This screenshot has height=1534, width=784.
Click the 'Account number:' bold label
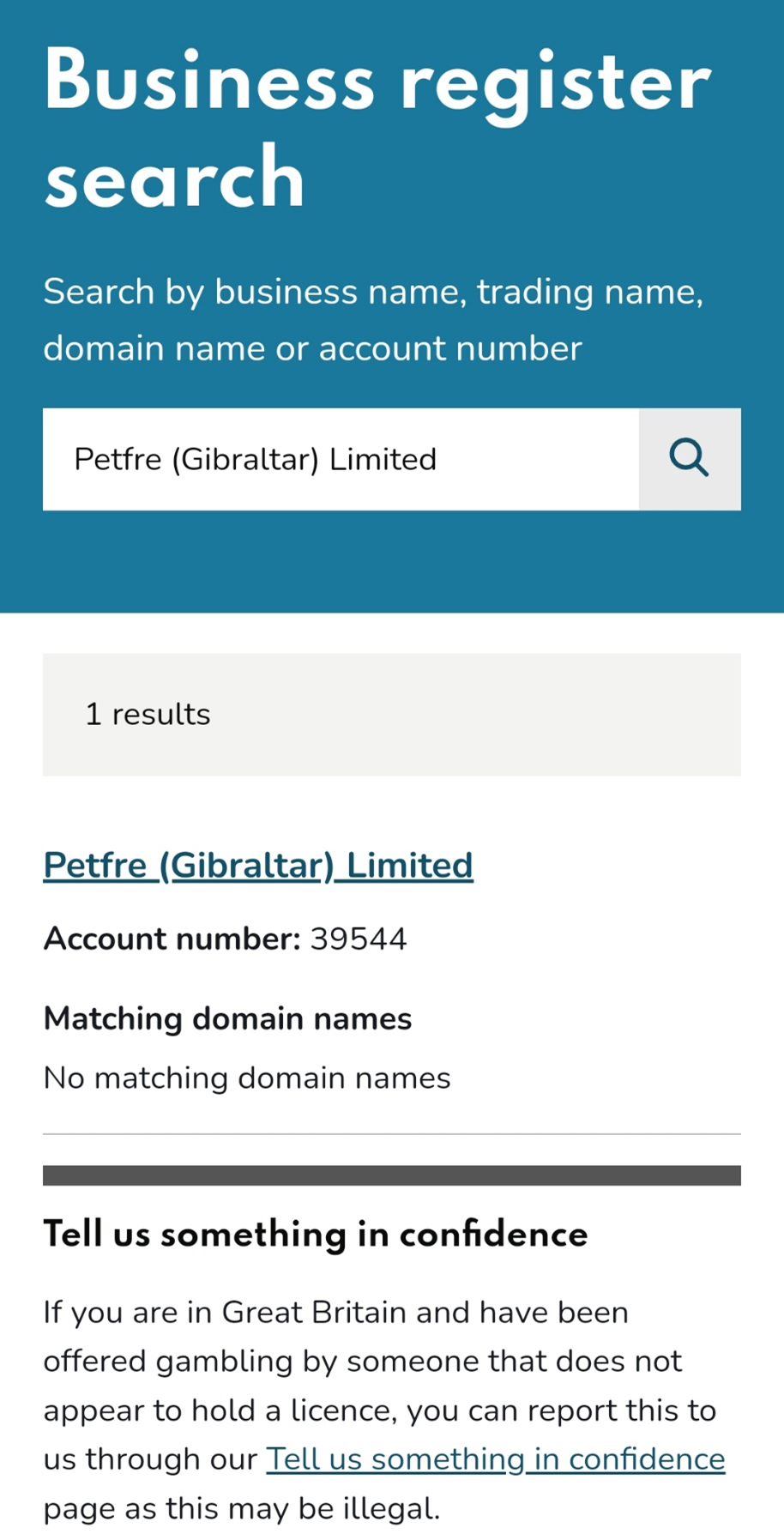(172, 939)
